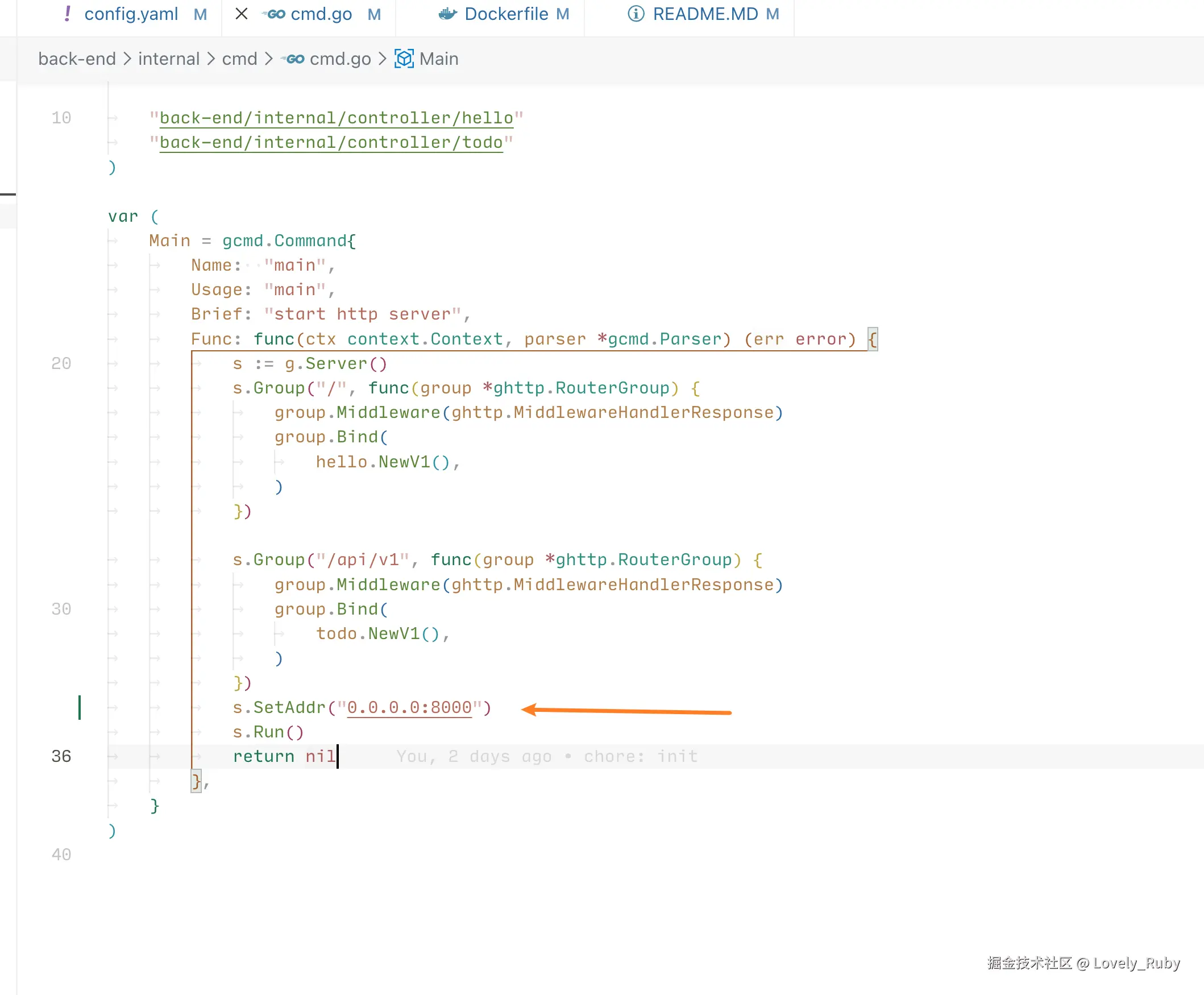Open the cmd folder breadcrumb dropdown
This screenshot has width=1204, height=995.
239,59
